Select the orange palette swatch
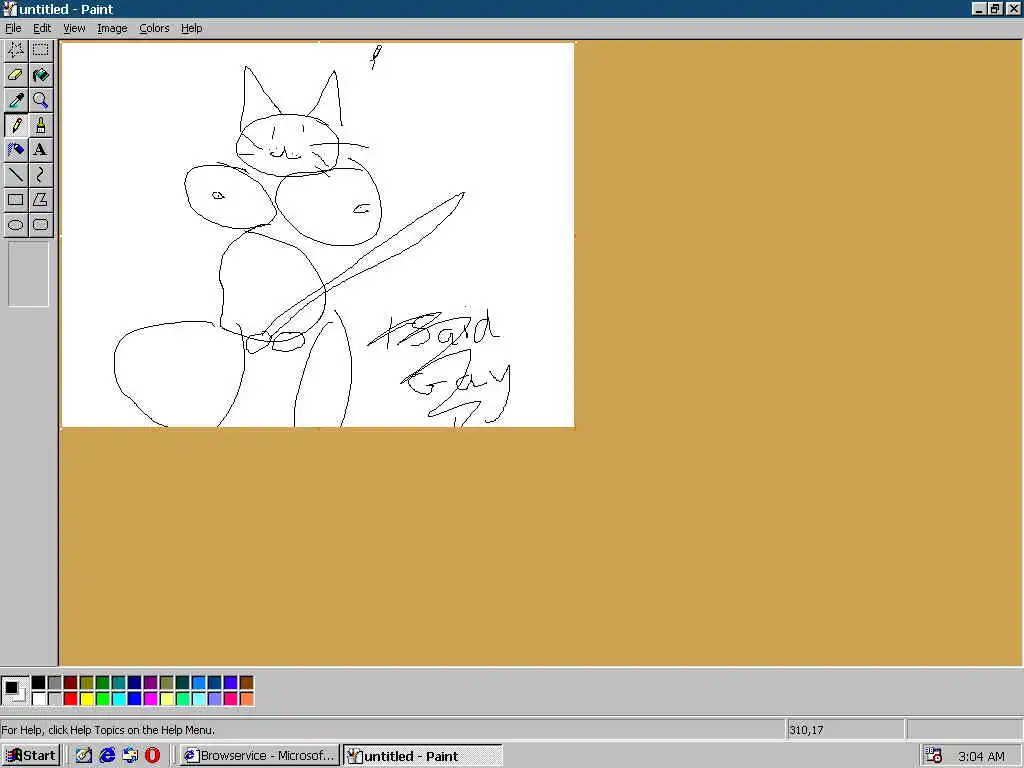This screenshot has height=768, width=1024. coord(246,699)
